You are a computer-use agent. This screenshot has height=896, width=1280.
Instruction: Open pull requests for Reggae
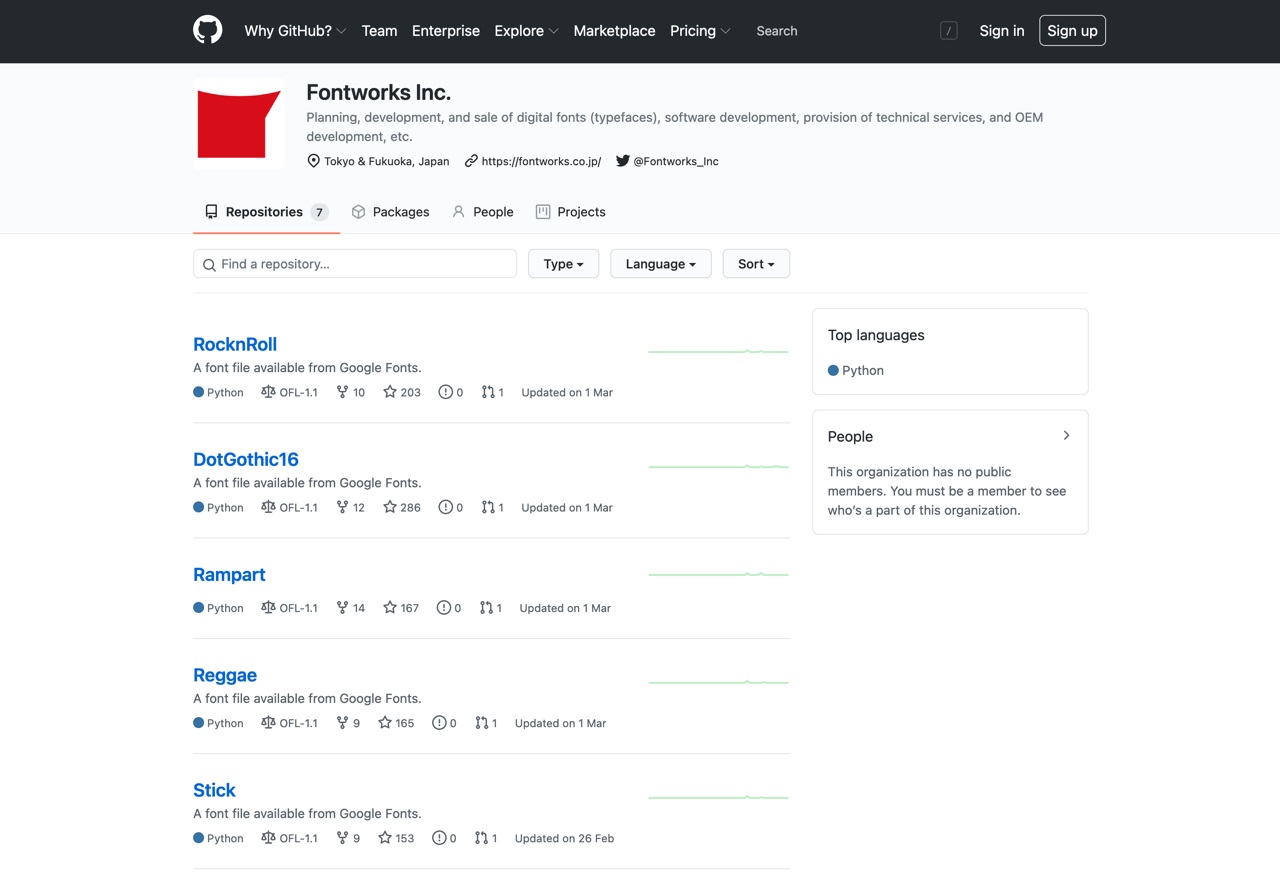pyautogui.click(x=485, y=722)
